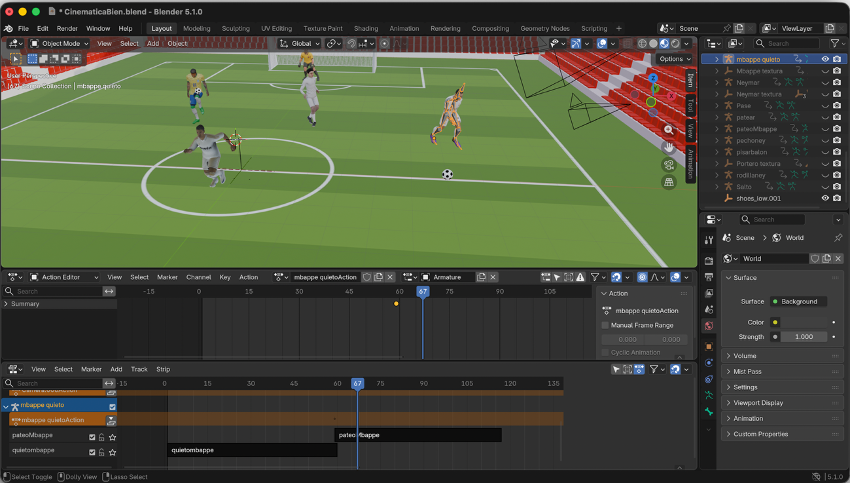Hide mbappe quieto in the outliner
This screenshot has width=850, height=484.
point(825,59)
